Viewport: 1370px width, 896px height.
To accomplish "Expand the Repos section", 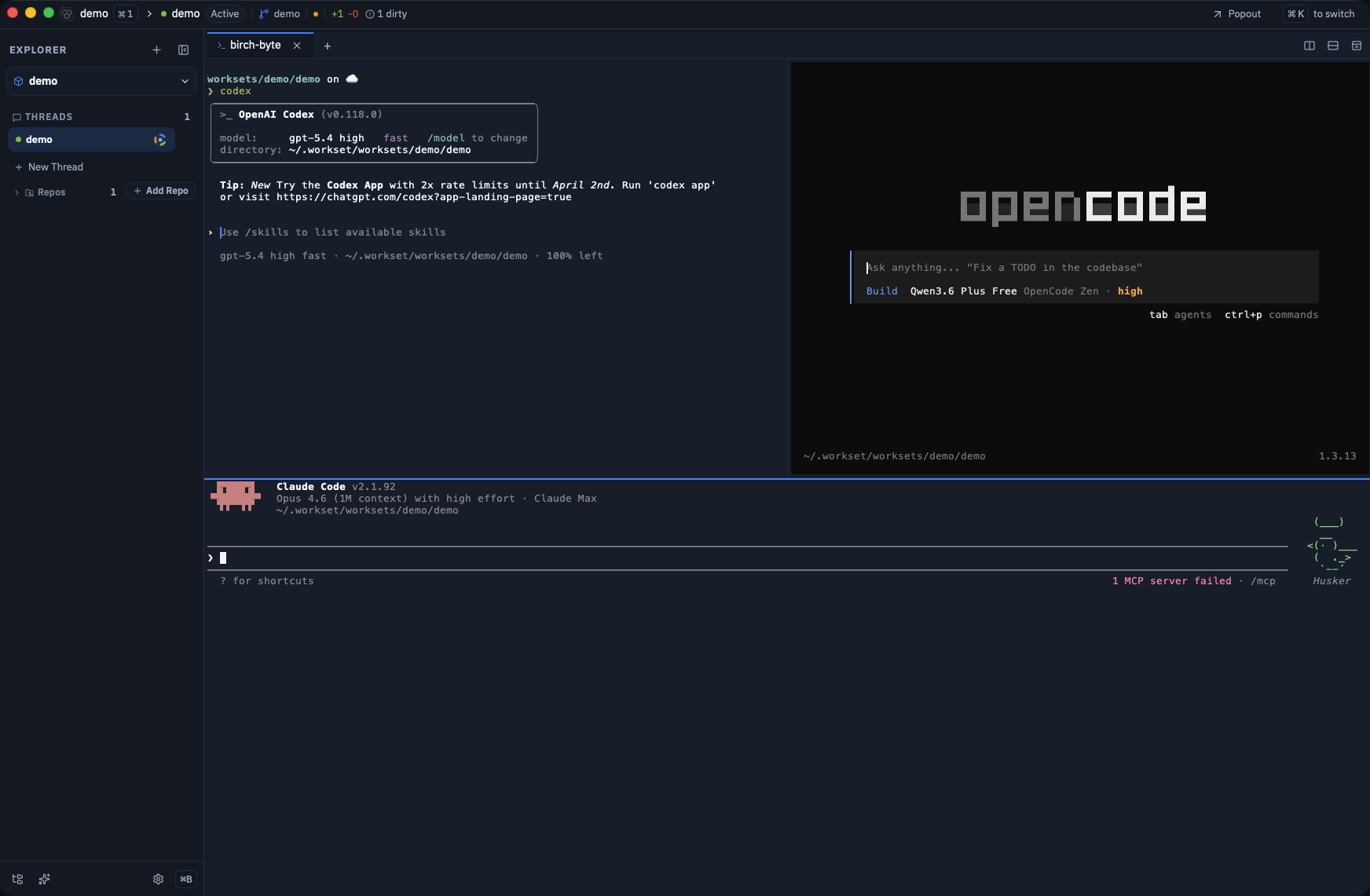I will pyautogui.click(x=18, y=192).
